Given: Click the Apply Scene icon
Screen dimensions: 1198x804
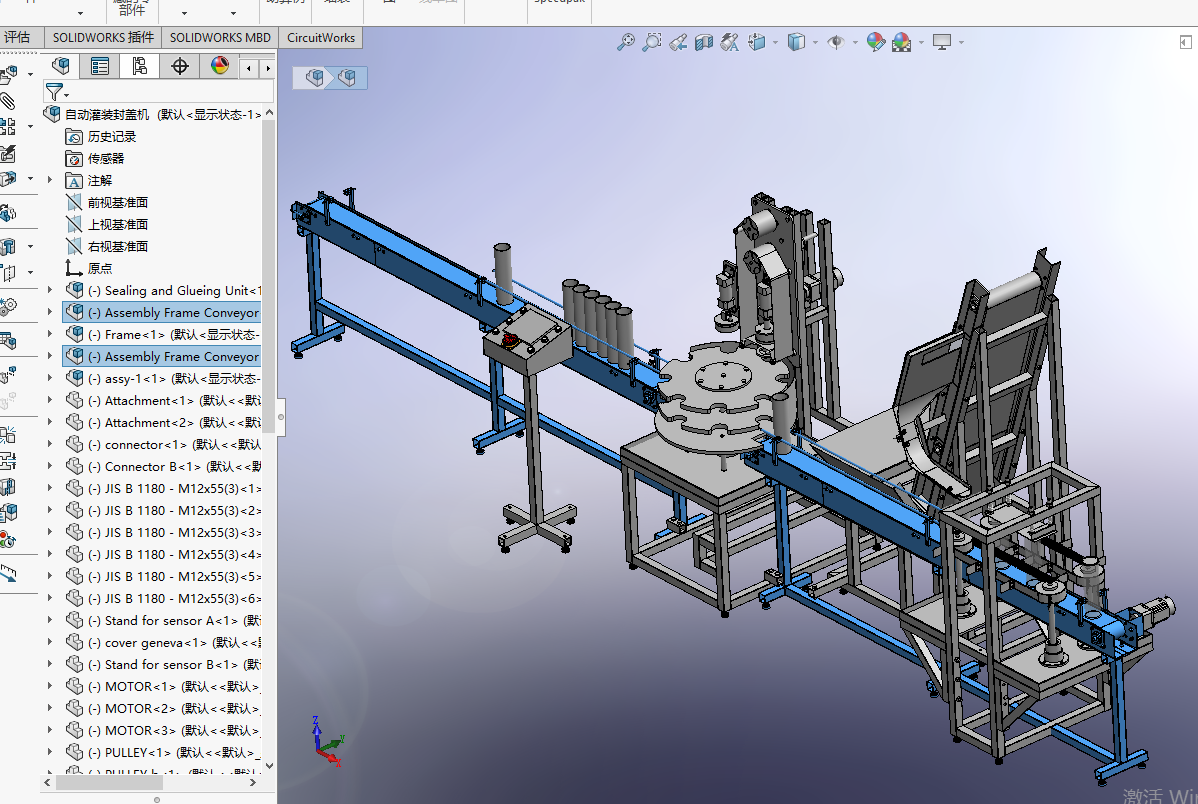Looking at the screenshot, I should (902, 42).
